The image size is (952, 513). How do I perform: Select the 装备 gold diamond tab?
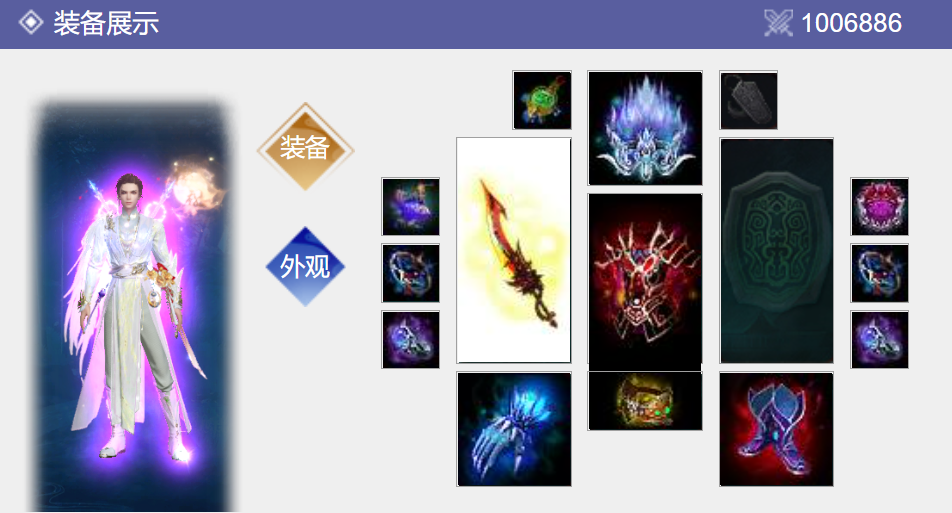pos(305,148)
